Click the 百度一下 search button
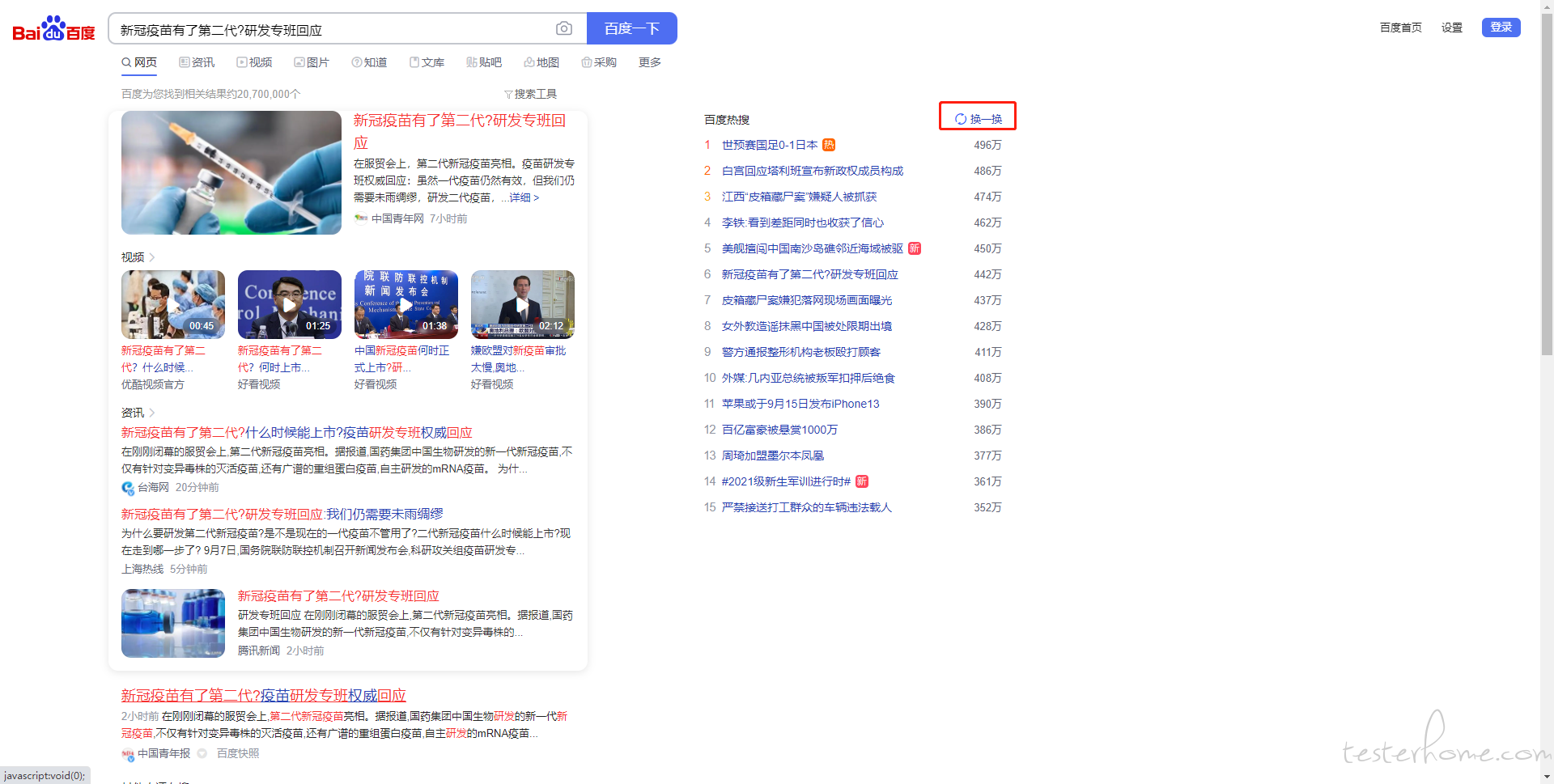The image size is (1554, 784). 632,28
